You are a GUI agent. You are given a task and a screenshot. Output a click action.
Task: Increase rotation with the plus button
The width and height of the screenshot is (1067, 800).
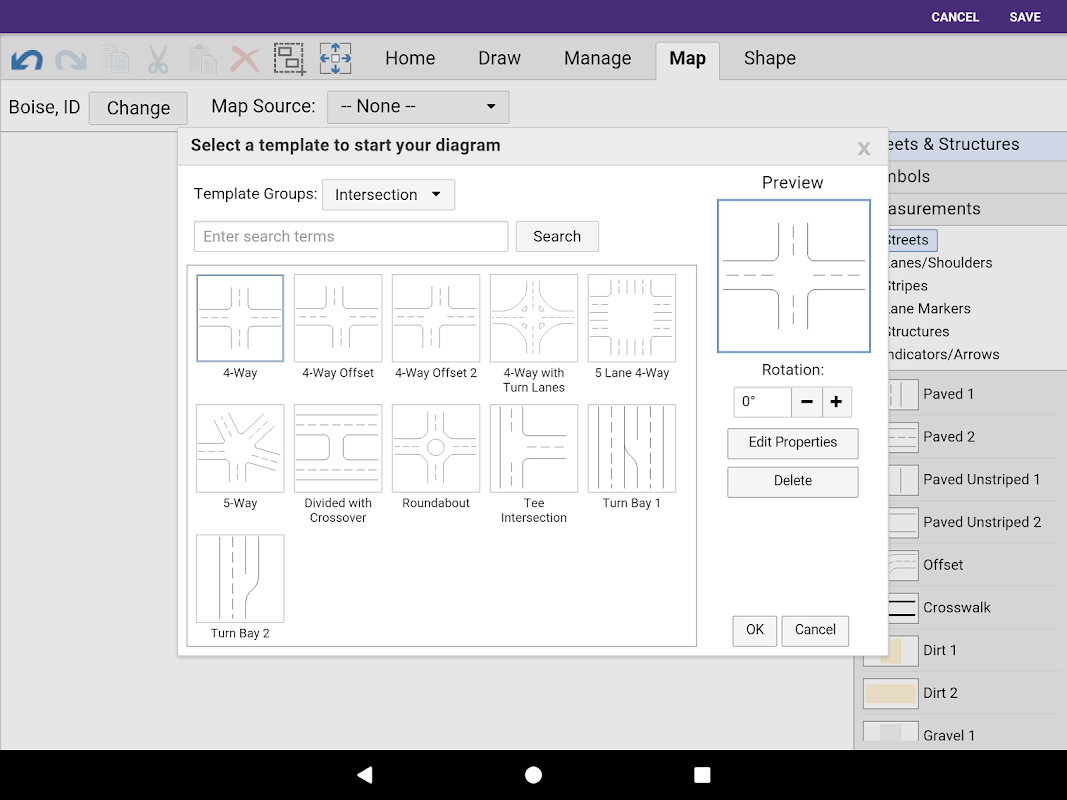point(837,402)
